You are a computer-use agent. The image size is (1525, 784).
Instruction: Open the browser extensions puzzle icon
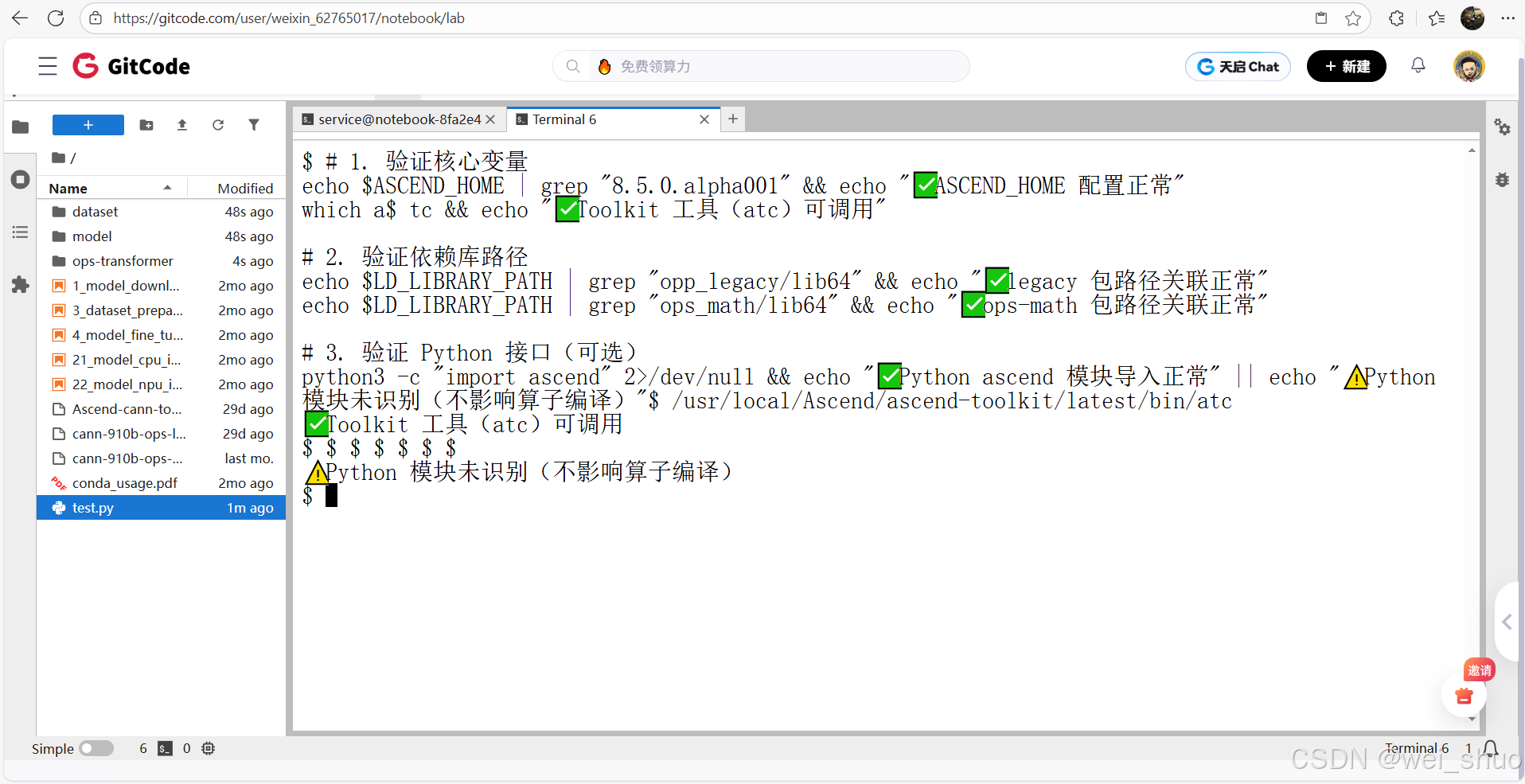1396,18
